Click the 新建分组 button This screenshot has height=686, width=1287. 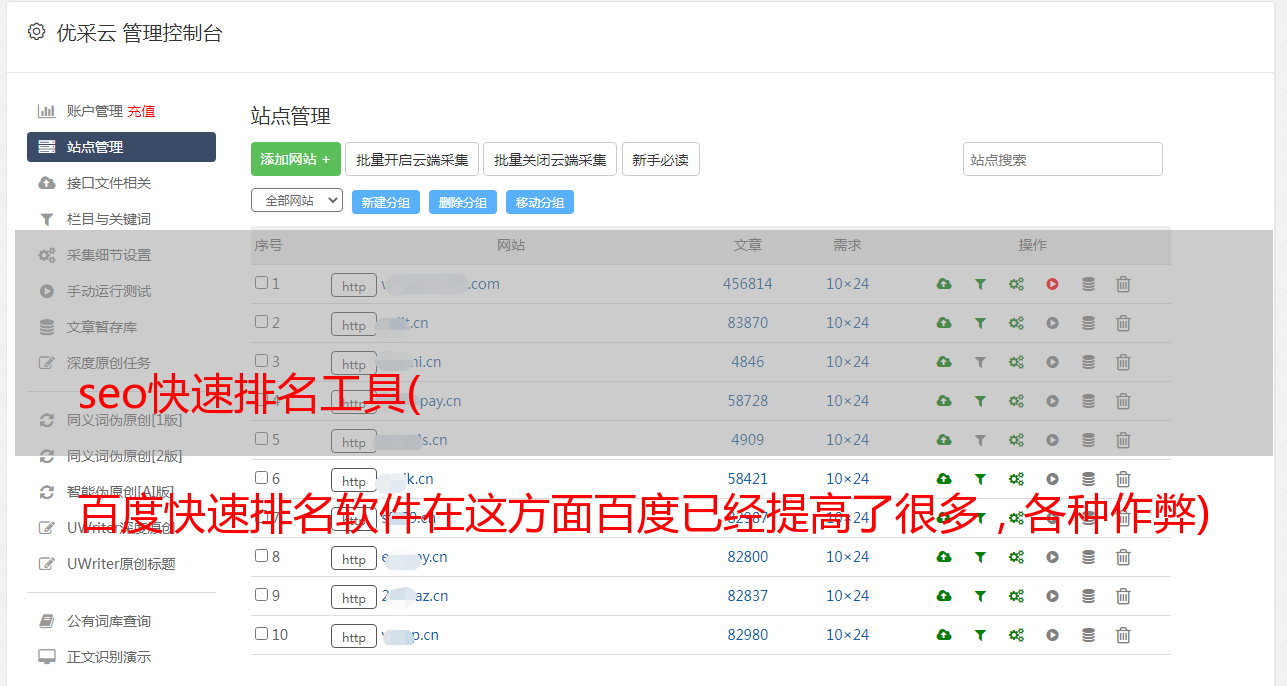(x=385, y=202)
